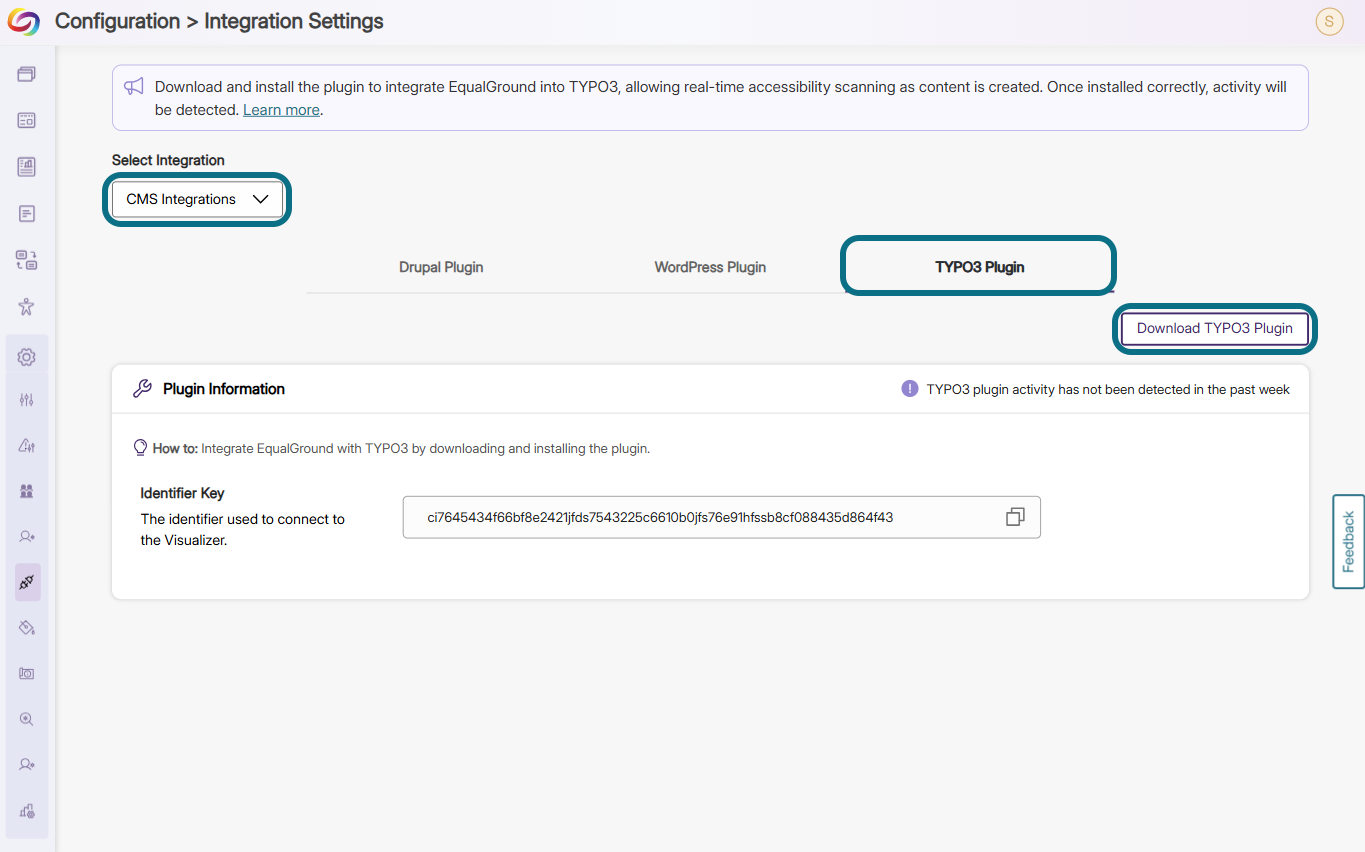Click the Plugin Information heading
This screenshot has width=1365, height=852.
[224, 389]
